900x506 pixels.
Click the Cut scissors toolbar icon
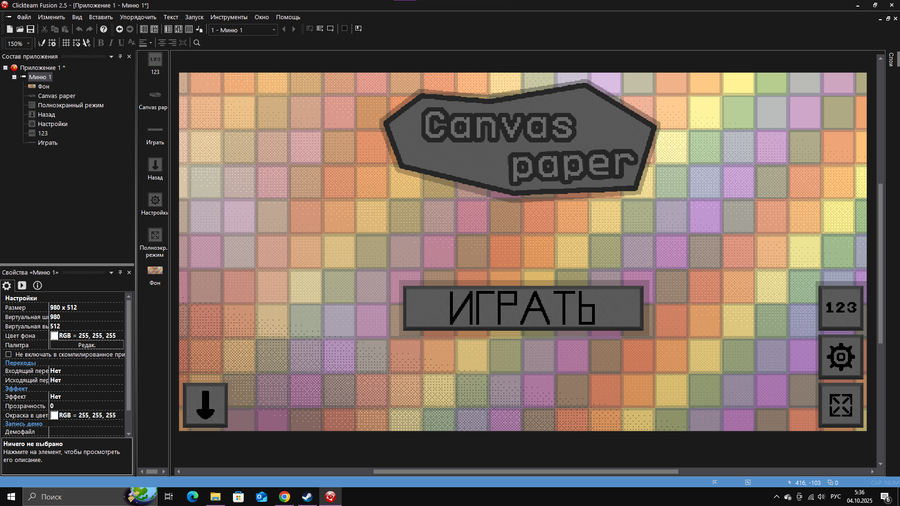44,29
